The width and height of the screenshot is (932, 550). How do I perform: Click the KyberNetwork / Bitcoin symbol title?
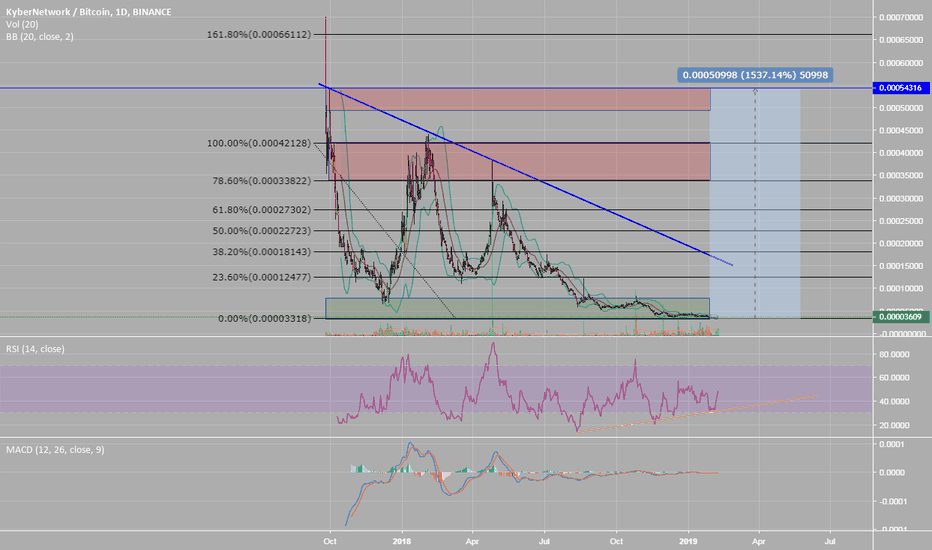pos(89,12)
